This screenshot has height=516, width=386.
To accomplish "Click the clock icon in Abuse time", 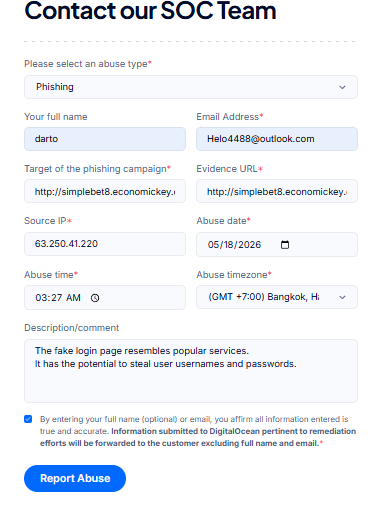I will click(x=95, y=298).
